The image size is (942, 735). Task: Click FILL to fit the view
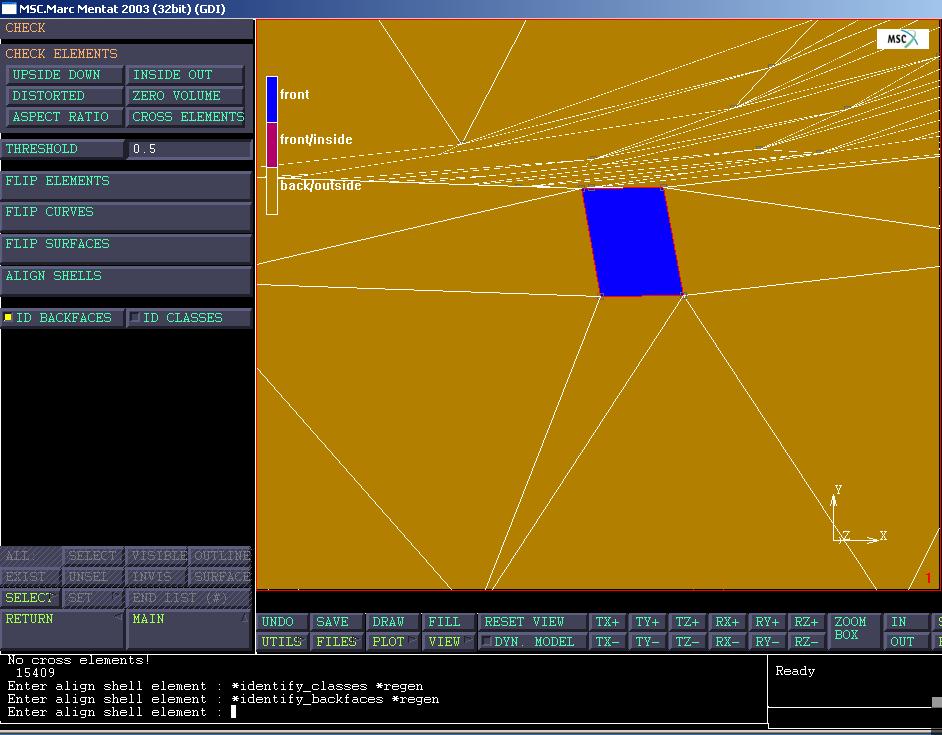[449, 621]
